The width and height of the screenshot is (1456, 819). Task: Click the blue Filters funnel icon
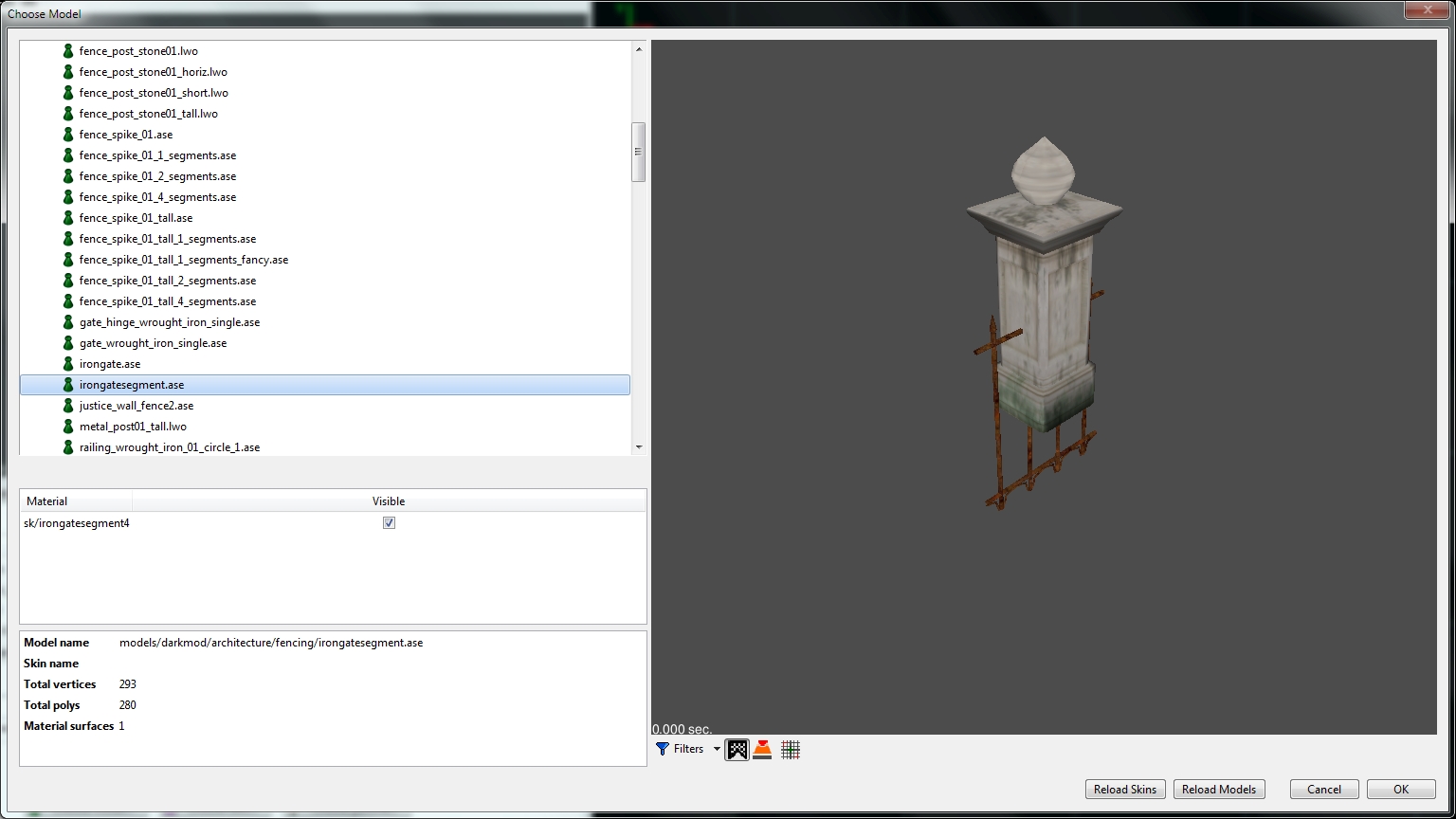pos(663,750)
